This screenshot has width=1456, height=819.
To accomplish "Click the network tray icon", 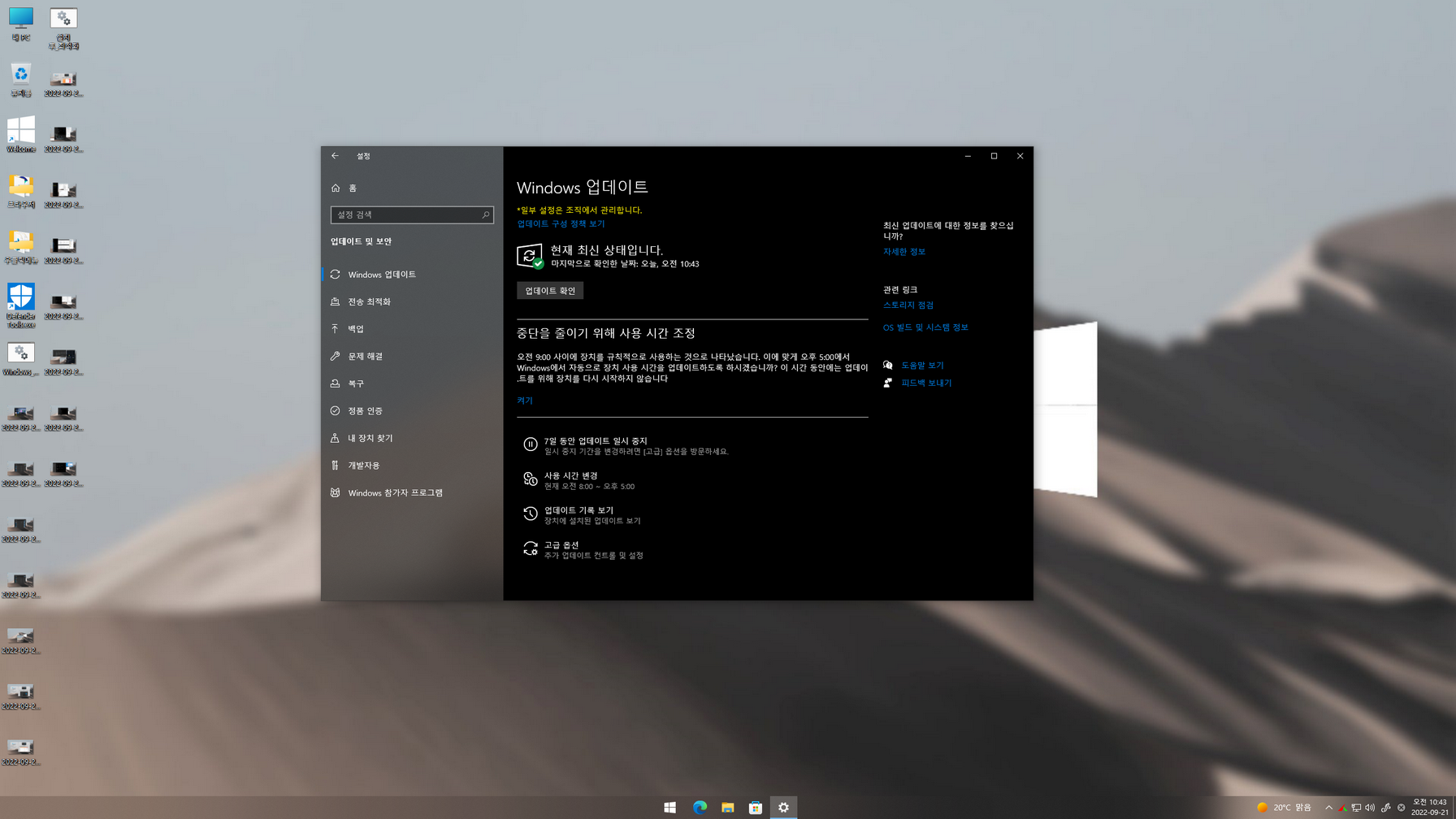I will click(1356, 808).
